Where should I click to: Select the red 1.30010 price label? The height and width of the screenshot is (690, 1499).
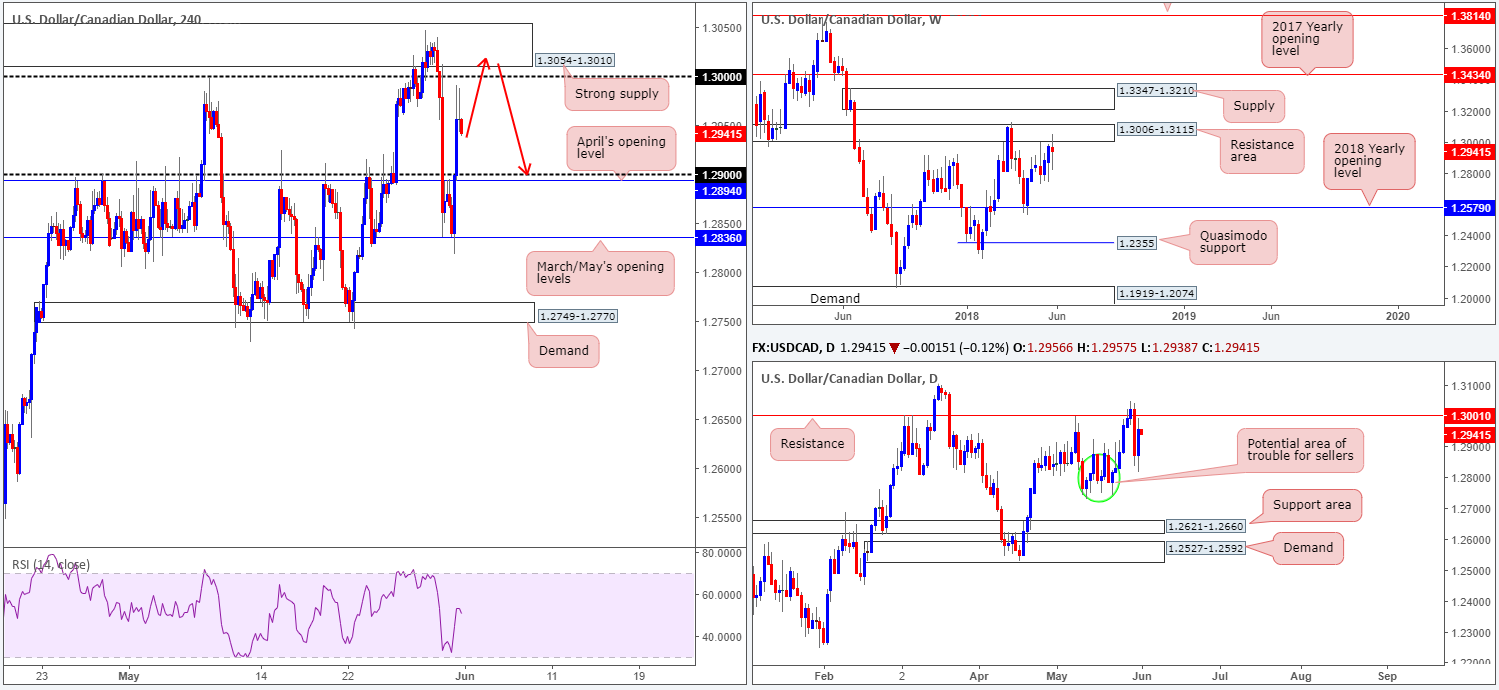pyautogui.click(x=1471, y=415)
